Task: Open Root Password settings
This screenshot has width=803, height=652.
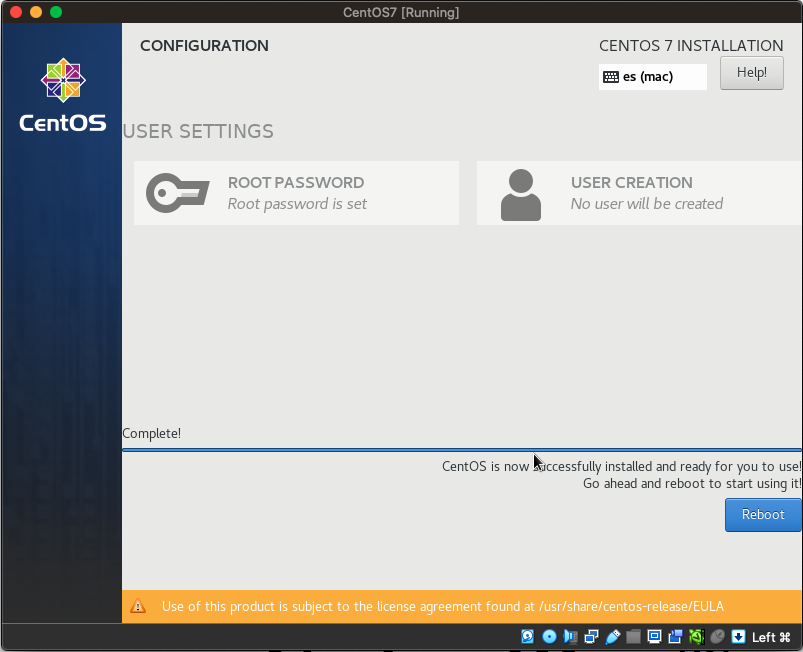Action: point(296,193)
